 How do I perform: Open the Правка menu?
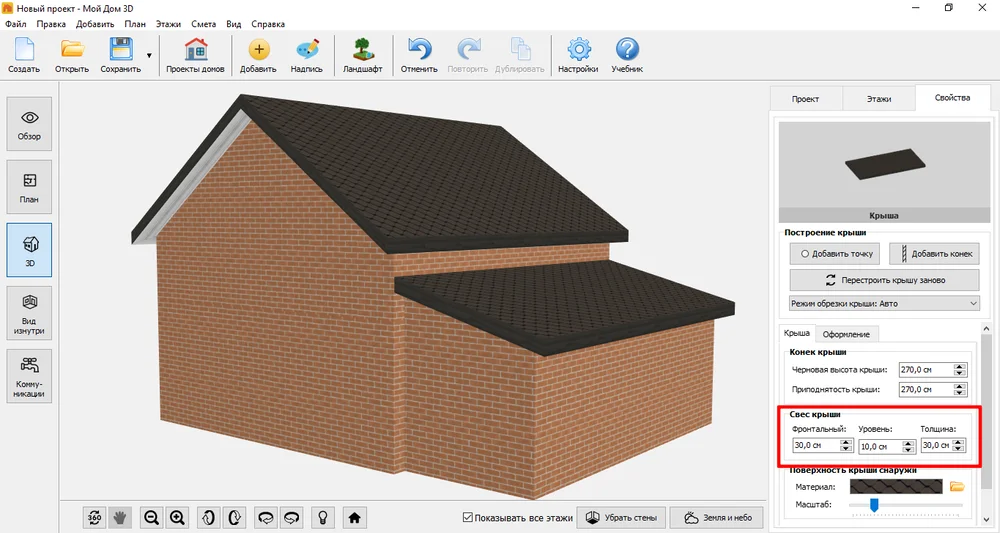(x=51, y=24)
